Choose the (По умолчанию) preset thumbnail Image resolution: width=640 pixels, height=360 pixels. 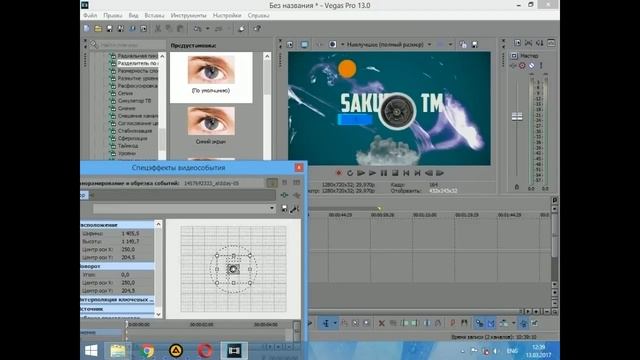pyautogui.click(x=211, y=77)
